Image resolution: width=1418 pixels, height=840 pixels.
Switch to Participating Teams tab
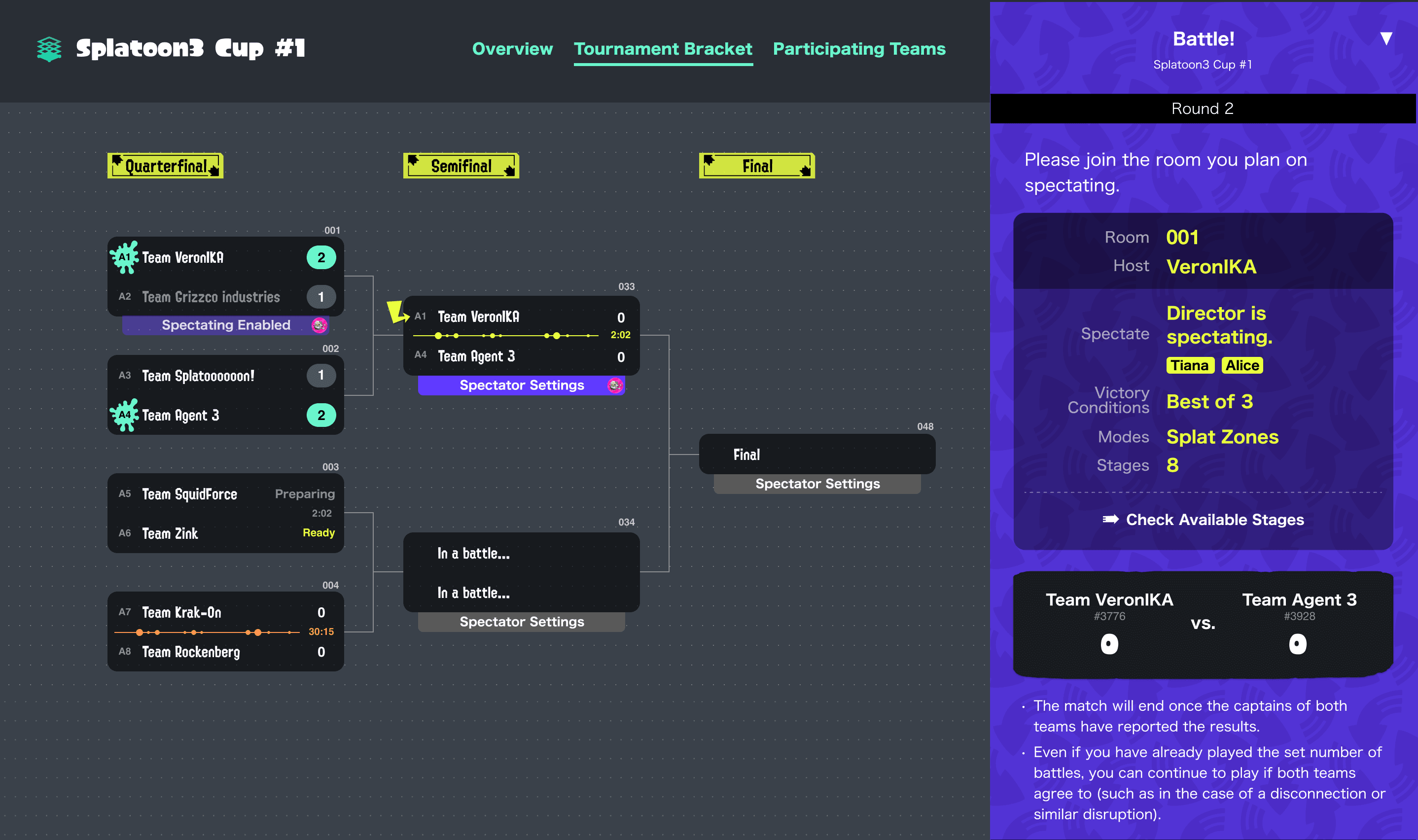pyautogui.click(x=859, y=49)
